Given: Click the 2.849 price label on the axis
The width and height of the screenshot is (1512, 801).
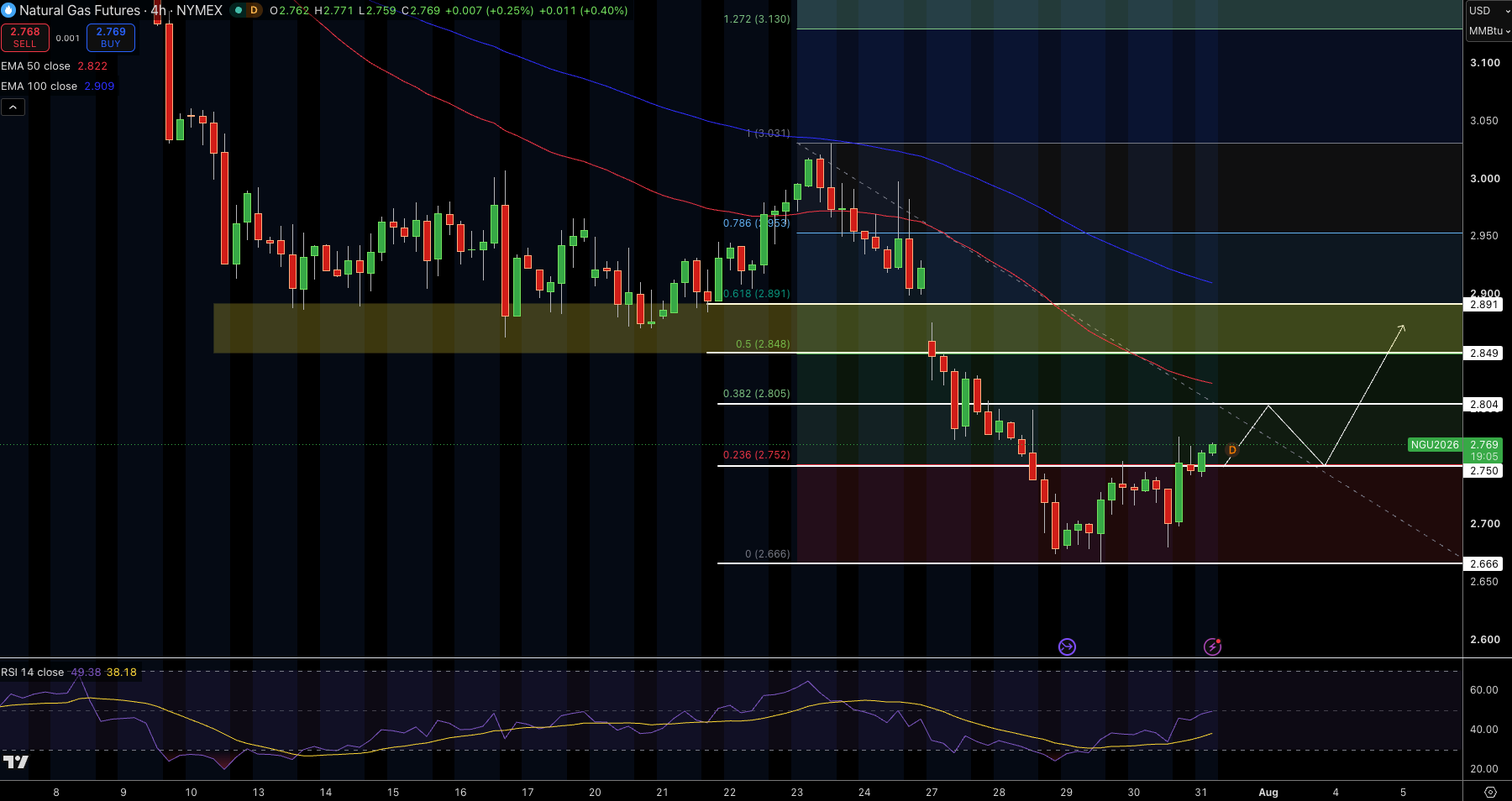Looking at the screenshot, I should point(1484,353).
